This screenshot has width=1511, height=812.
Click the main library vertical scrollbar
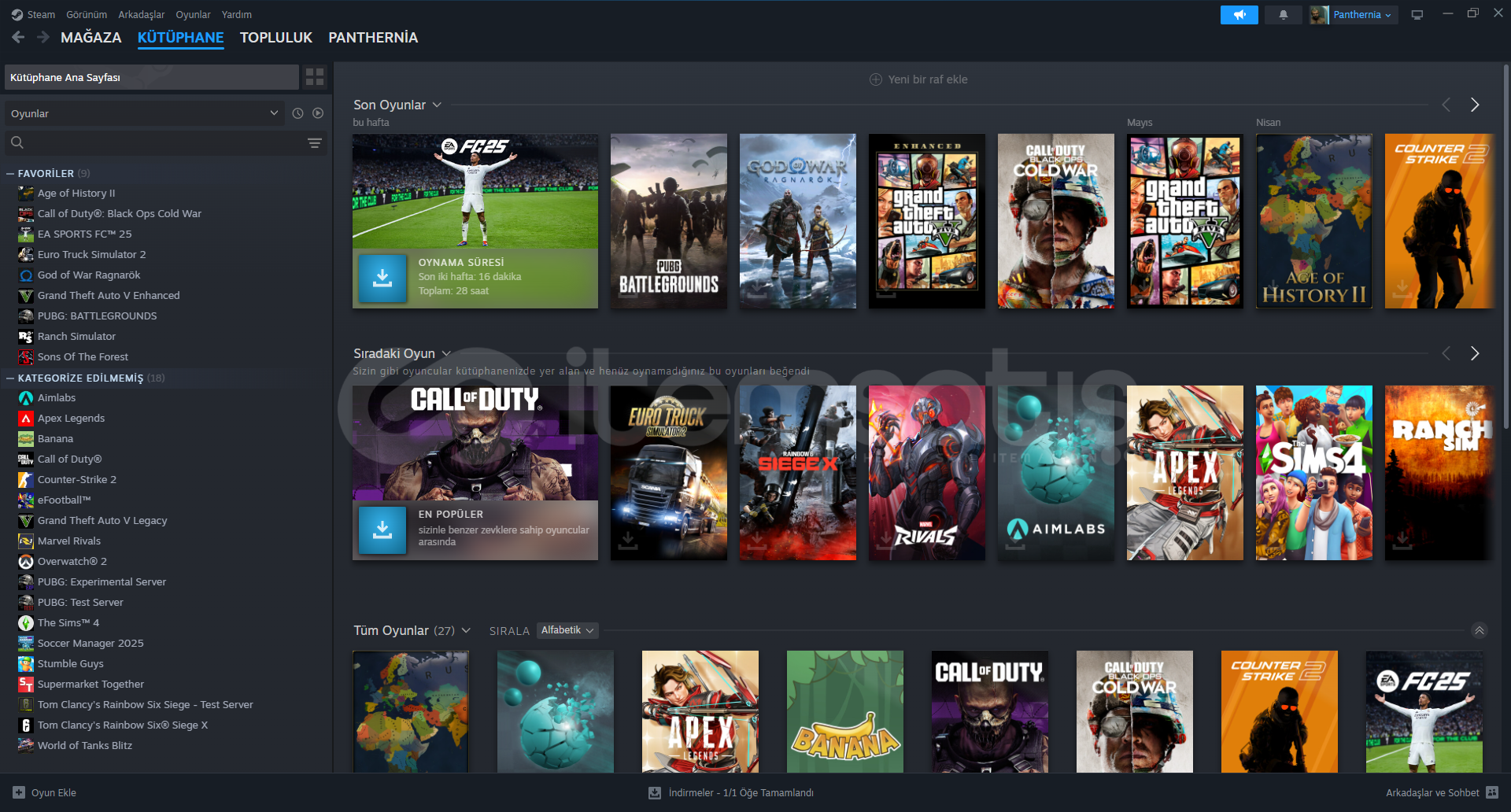[1506, 248]
